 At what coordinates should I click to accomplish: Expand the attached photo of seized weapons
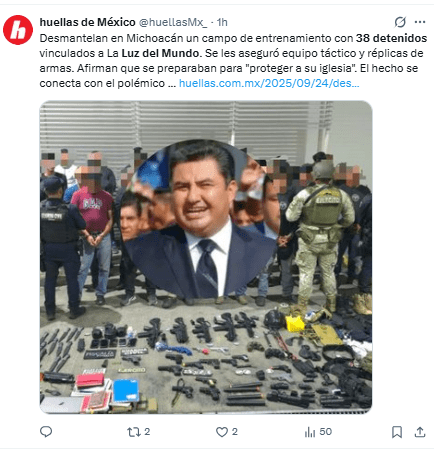[206, 257]
